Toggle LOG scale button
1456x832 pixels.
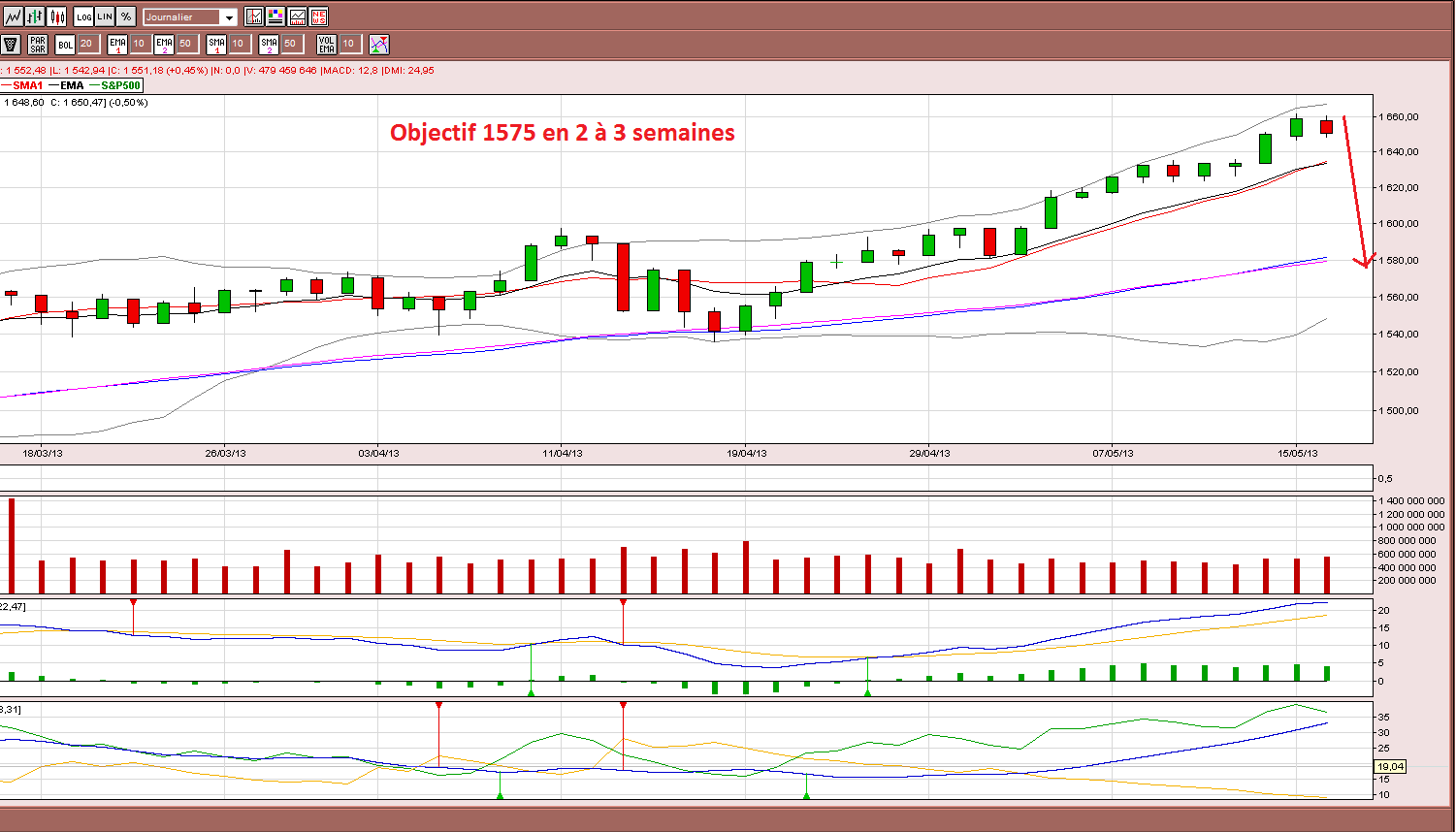click(83, 16)
